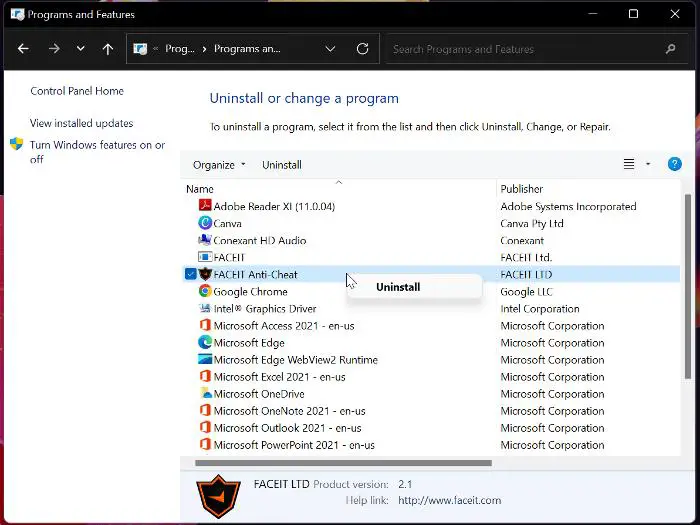Change view using the view icon

click(x=629, y=164)
